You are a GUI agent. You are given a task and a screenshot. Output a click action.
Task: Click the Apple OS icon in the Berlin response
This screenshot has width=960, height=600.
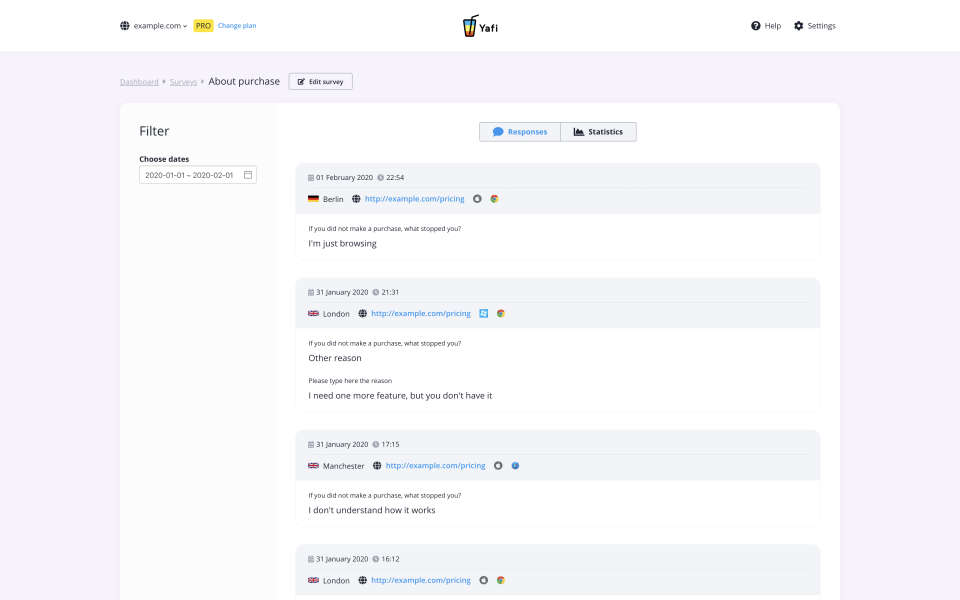click(477, 199)
